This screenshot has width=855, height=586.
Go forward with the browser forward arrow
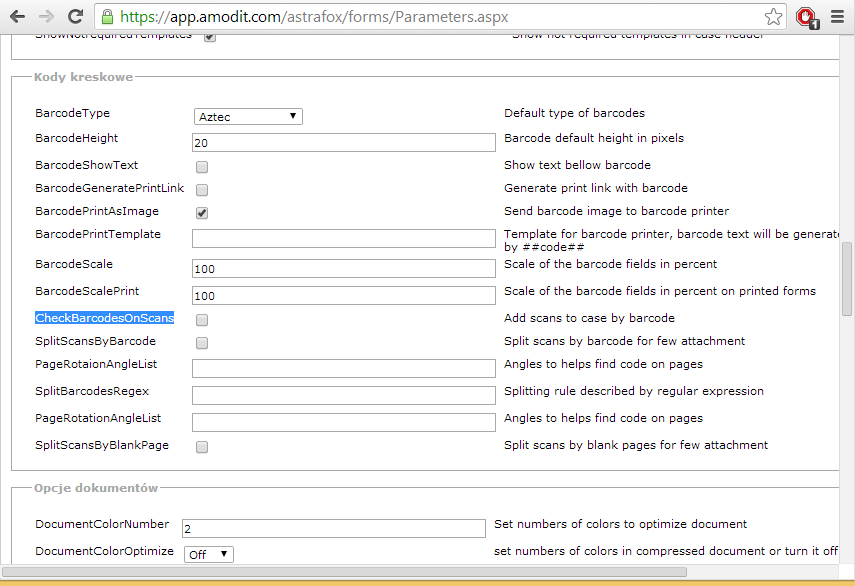pos(46,17)
